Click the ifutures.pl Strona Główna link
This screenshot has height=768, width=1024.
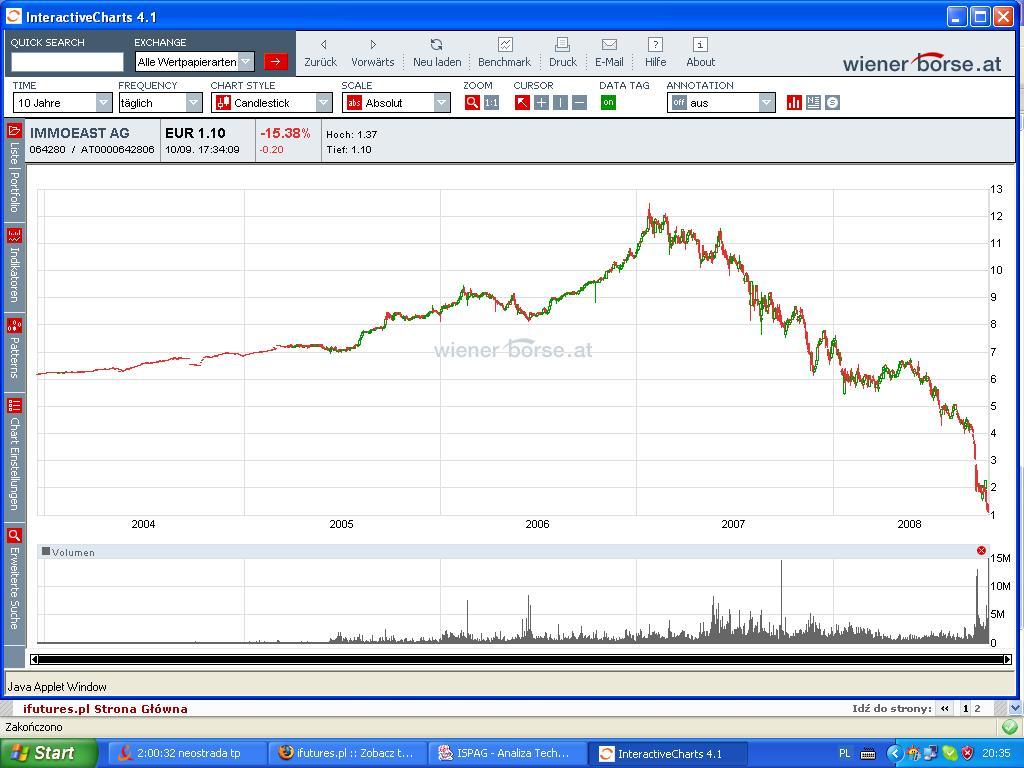pos(105,709)
